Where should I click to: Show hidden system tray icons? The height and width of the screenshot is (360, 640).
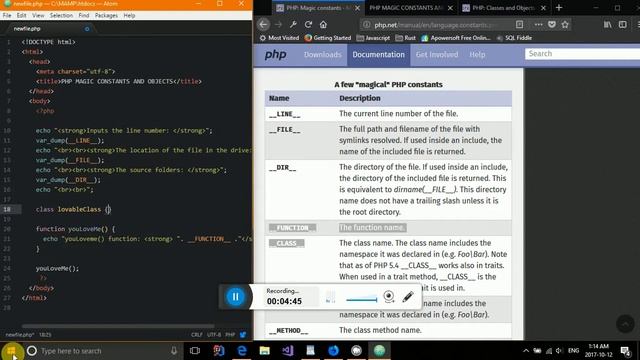tap(526, 351)
